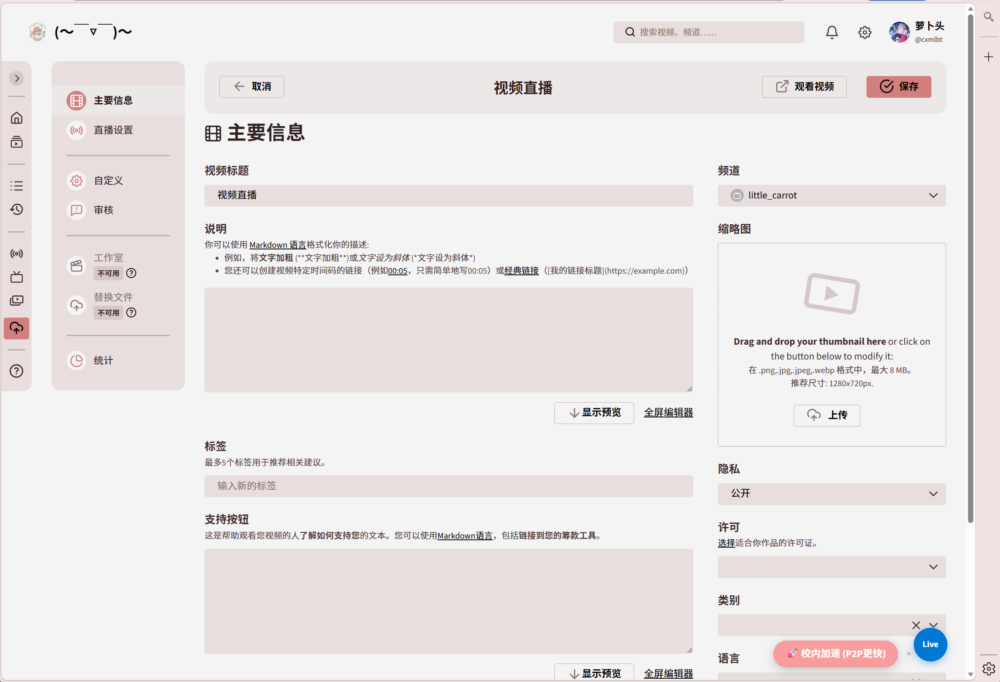This screenshot has height=682, width=1000.
Task: Expand the 许可 license dropdown
Action: tap(831, 567)
